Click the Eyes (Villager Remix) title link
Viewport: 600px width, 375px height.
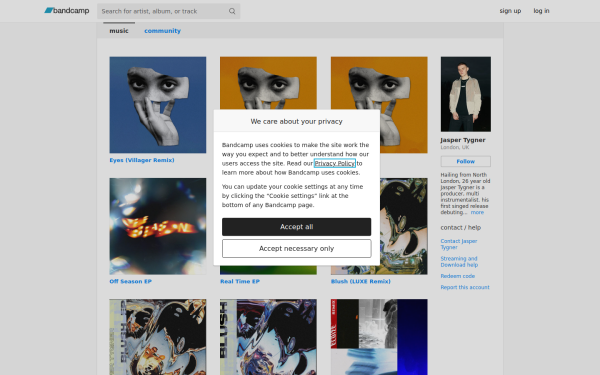click(x=142, y=160)
